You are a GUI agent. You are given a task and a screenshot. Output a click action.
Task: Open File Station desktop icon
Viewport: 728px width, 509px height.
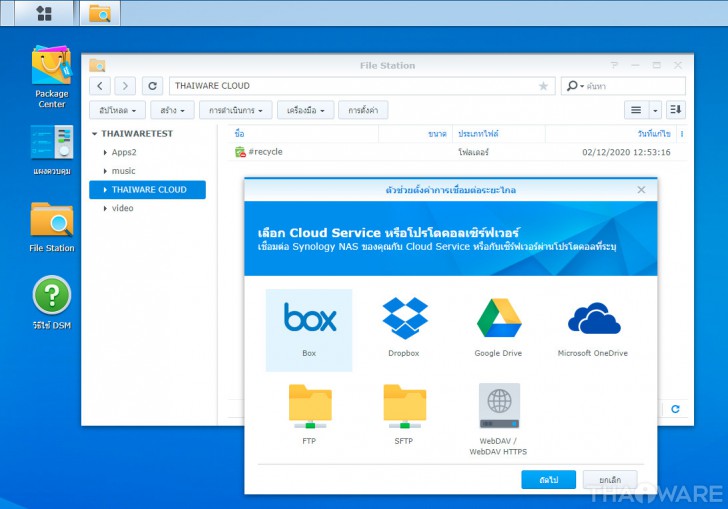(x=52, y=227)
